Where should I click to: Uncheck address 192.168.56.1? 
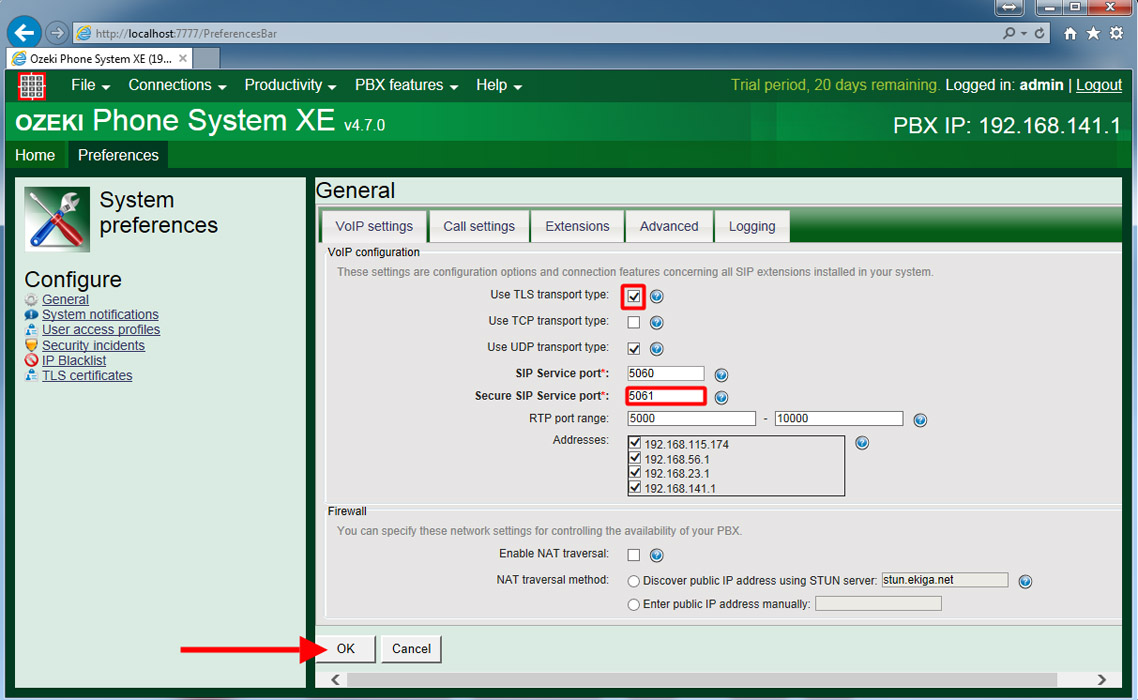point(635,458)
